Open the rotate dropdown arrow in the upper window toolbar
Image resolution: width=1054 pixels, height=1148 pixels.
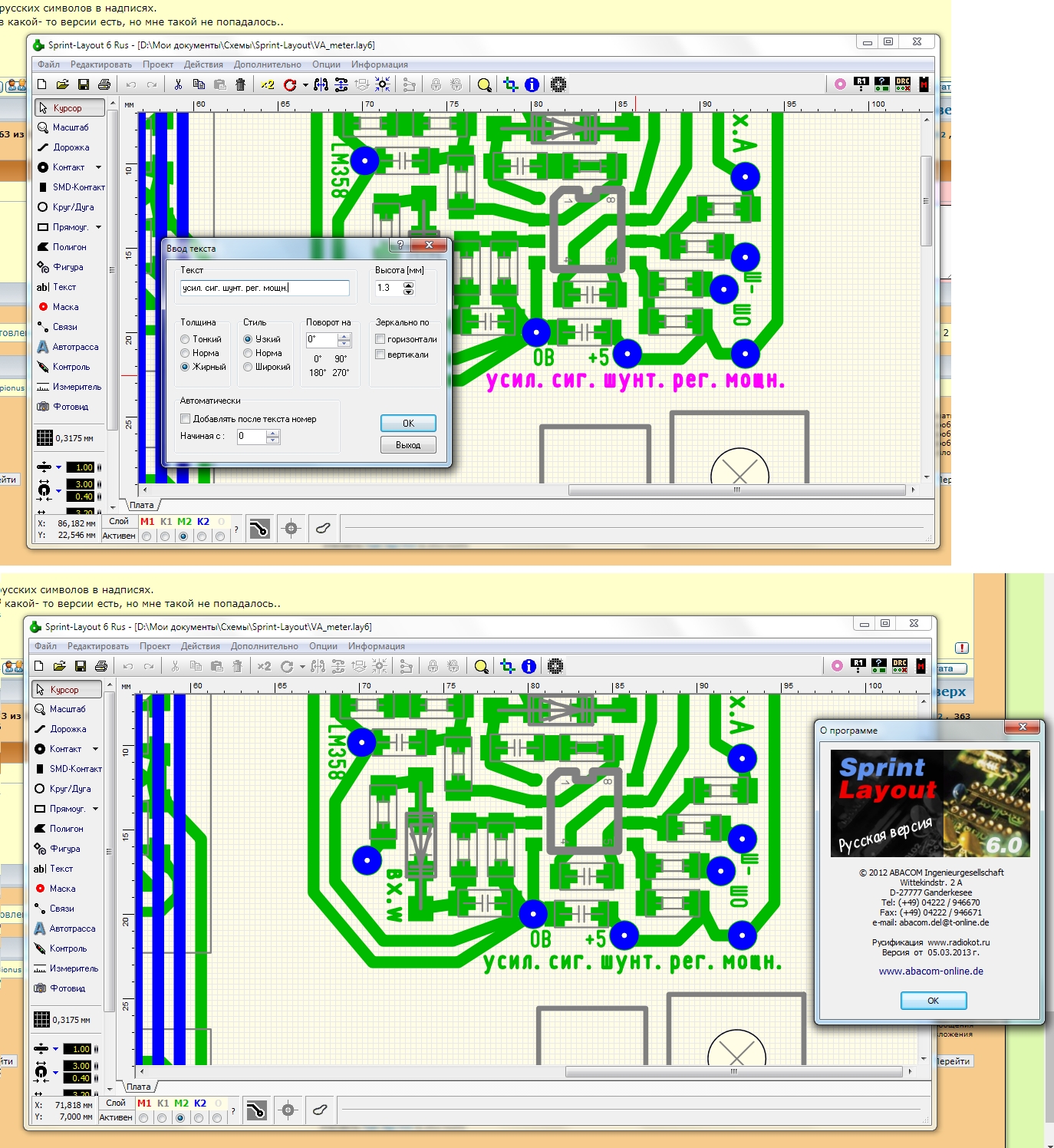[305, 85]
